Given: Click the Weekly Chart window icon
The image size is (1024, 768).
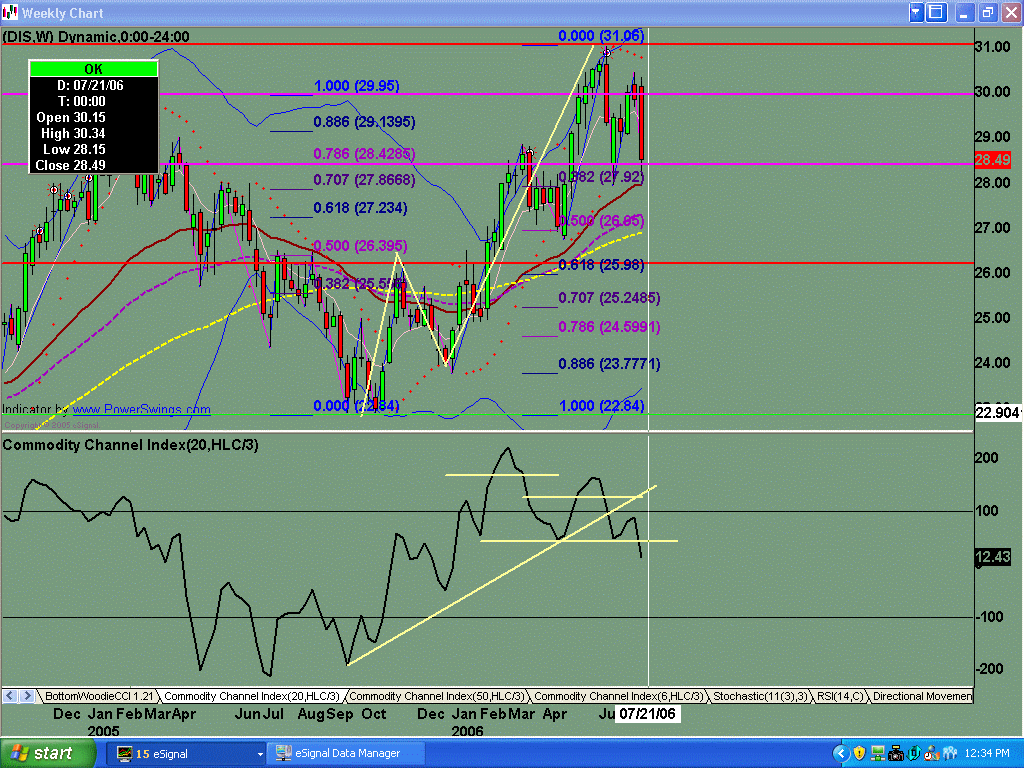Looking at the screenshot, I should tap(10, 12).
